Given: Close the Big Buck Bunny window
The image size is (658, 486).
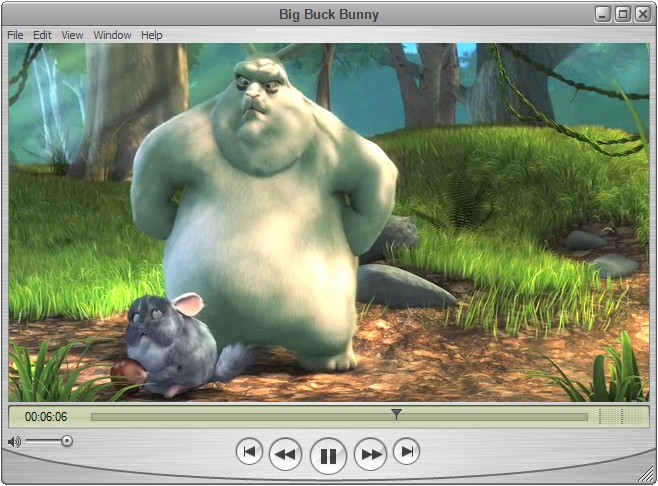Looking at the screenshot, I should pos(643,15).
